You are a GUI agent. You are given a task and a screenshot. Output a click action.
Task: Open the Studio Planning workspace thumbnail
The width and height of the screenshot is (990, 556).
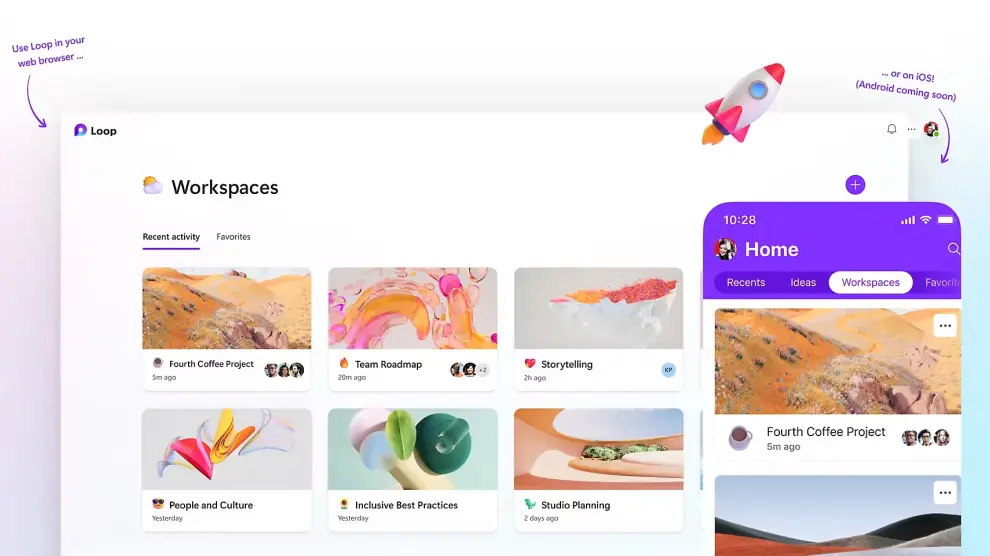(x=599, y=449)
